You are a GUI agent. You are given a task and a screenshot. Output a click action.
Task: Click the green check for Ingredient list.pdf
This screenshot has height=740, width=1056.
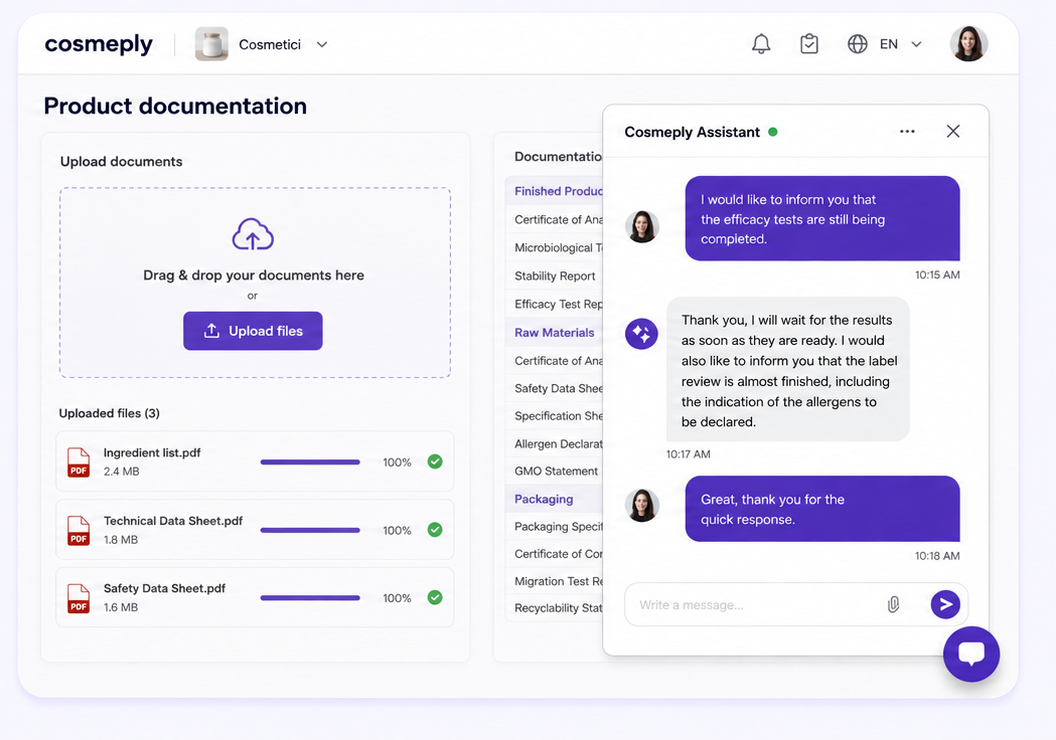pos(435,461)
